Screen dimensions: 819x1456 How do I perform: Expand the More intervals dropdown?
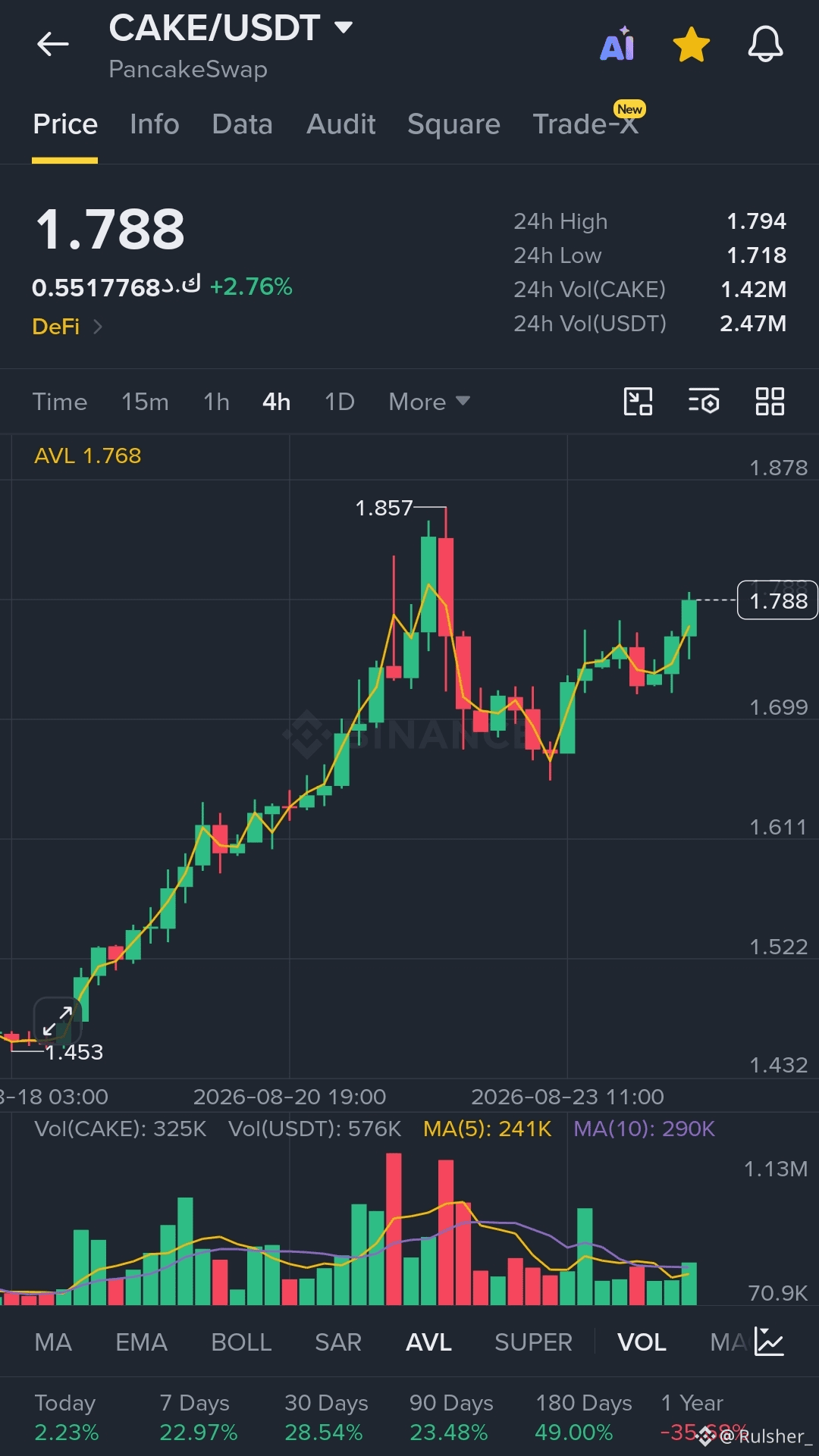429,402
